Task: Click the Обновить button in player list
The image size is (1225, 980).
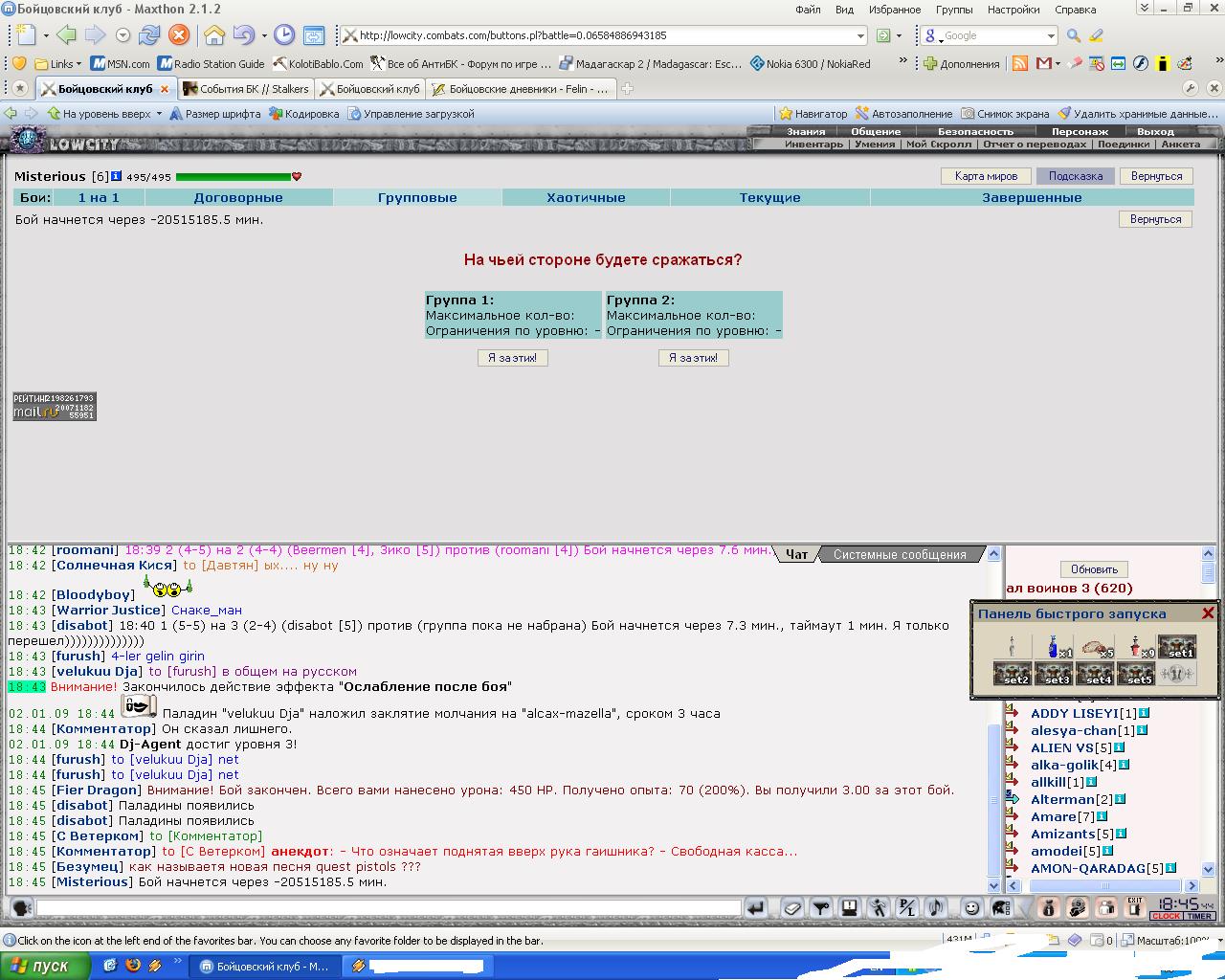Action: tap(1094, 569)
